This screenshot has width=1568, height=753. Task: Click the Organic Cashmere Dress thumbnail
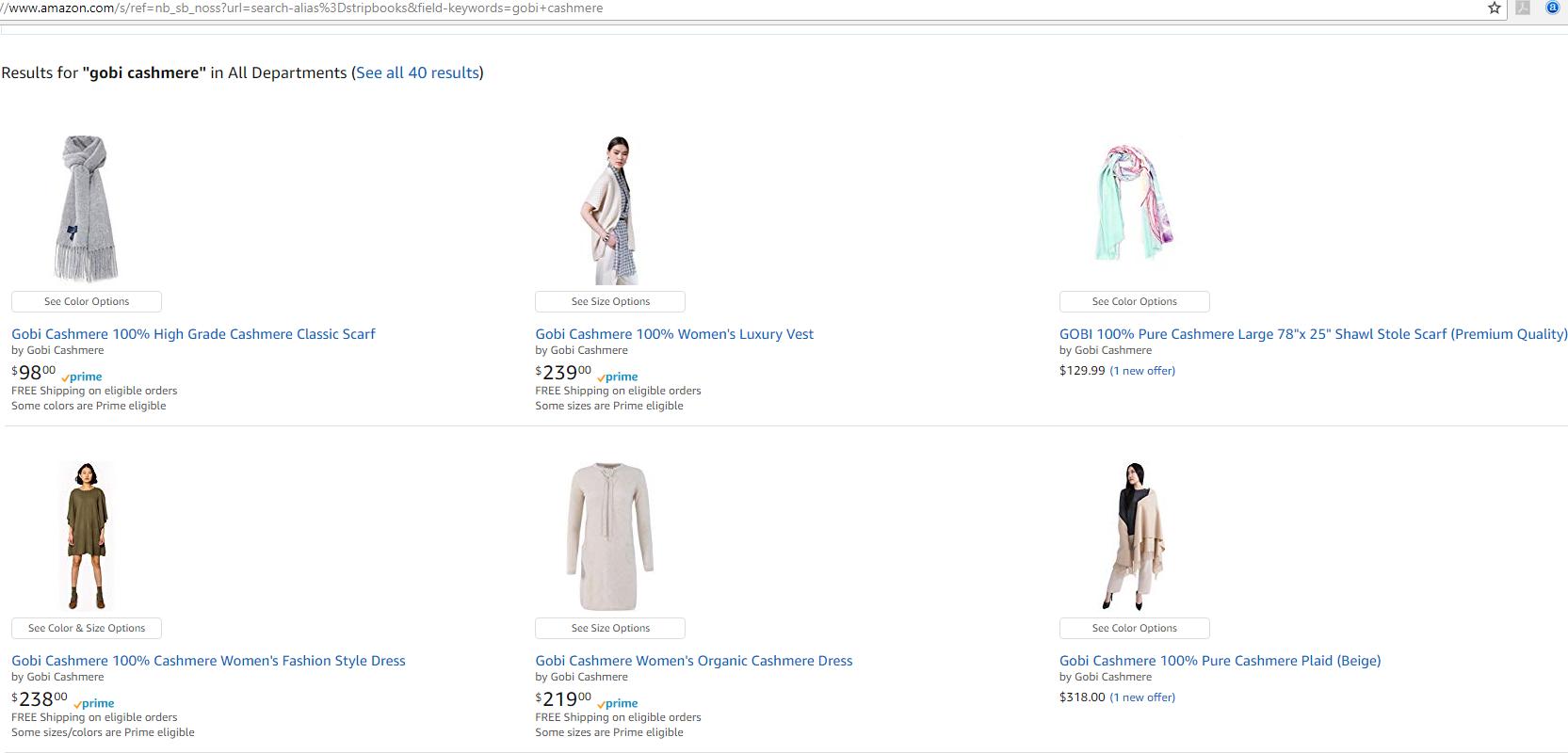coord(610,536)
